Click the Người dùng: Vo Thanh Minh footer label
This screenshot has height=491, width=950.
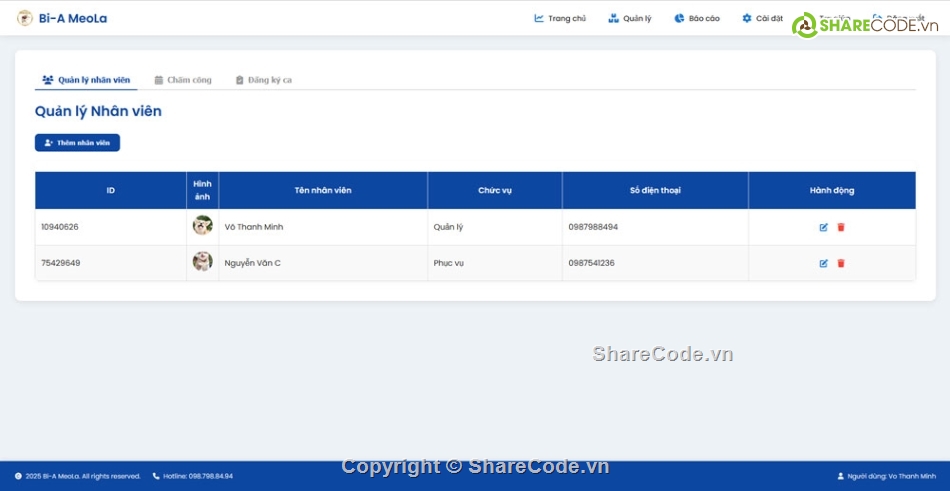[x=886, y=476]
